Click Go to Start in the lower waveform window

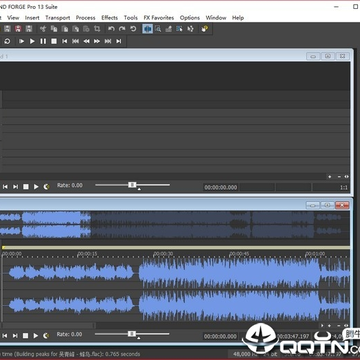(5, 336)
